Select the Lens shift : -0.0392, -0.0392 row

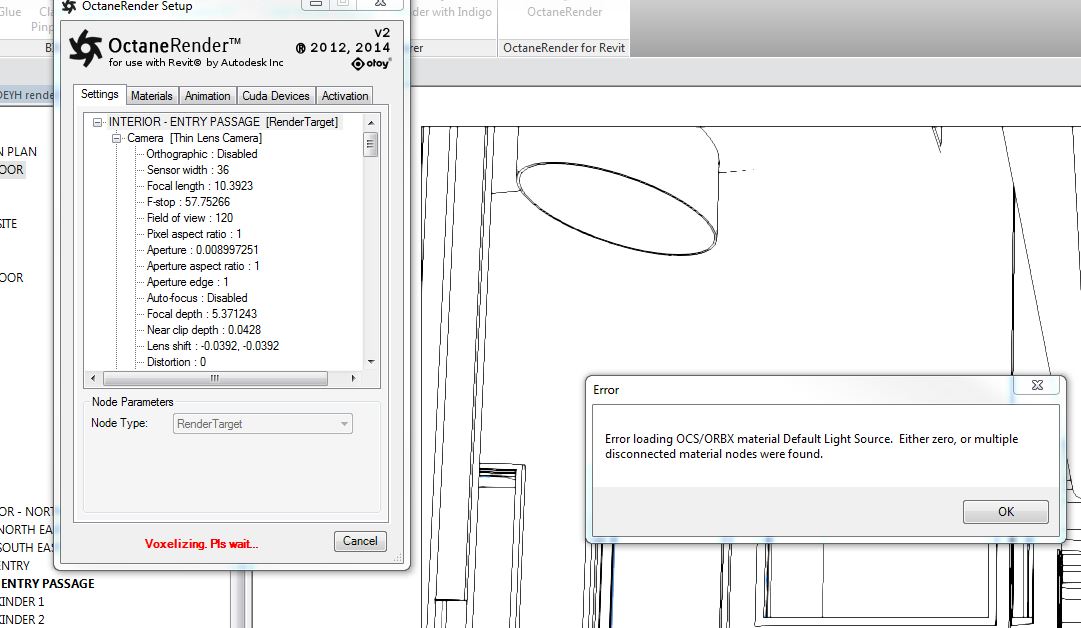[213, 346]
